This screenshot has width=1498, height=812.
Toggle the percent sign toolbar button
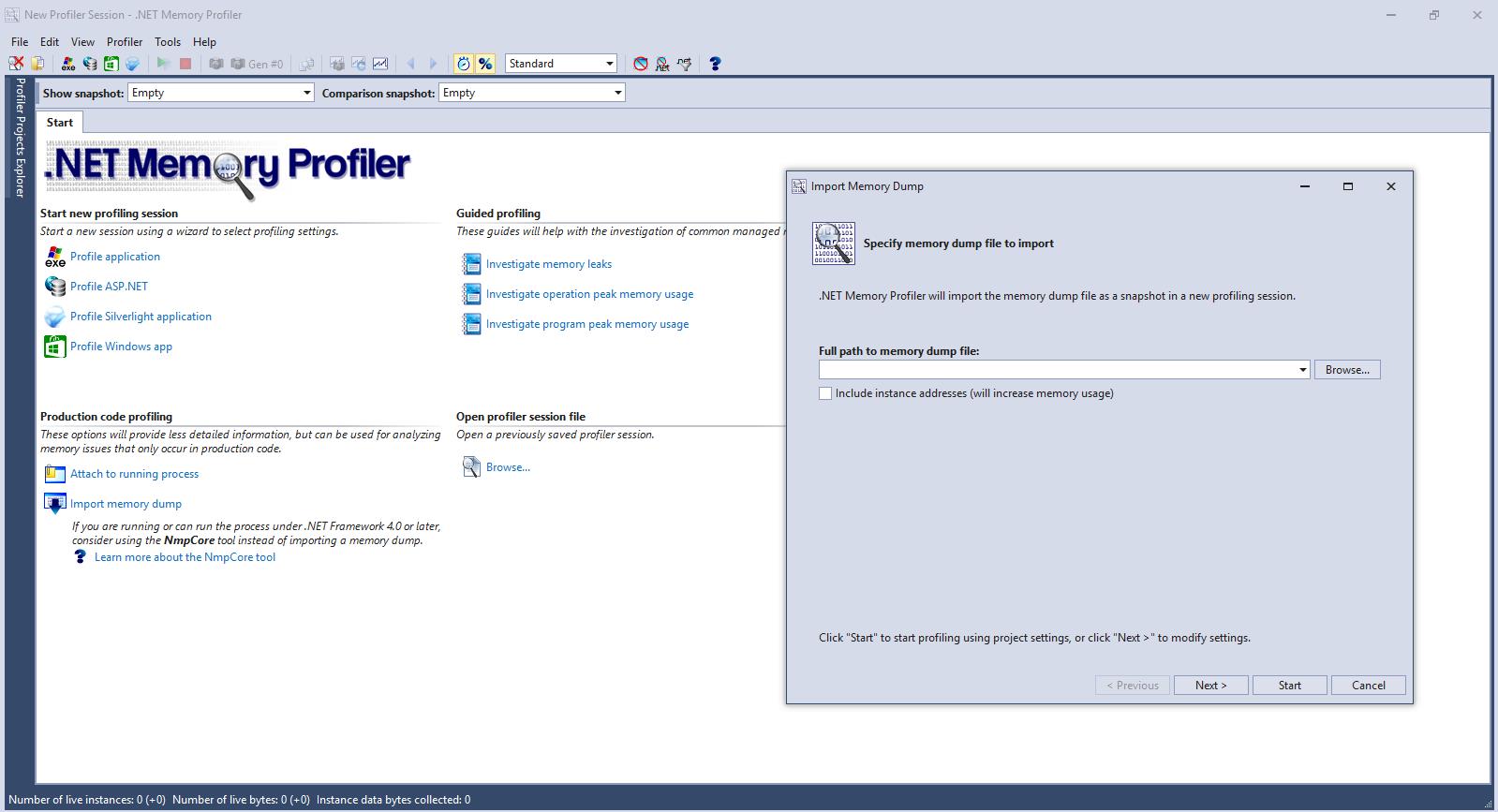(485, 64)
